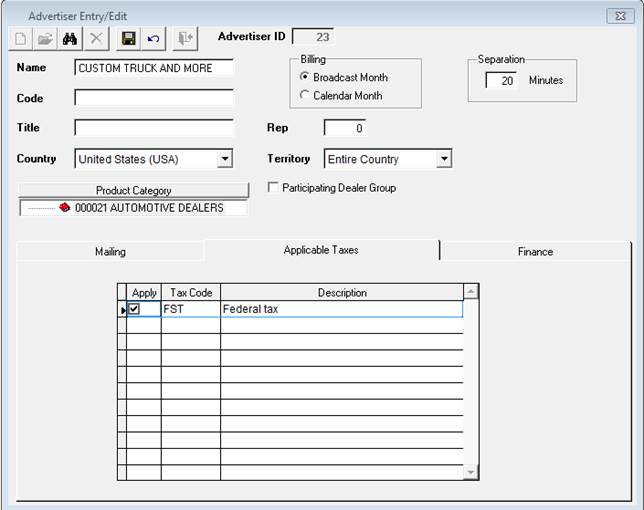The width and height of the screenshot is (644, 510).
Task: Open the Country dropdown list
Action: coord(225,159)
